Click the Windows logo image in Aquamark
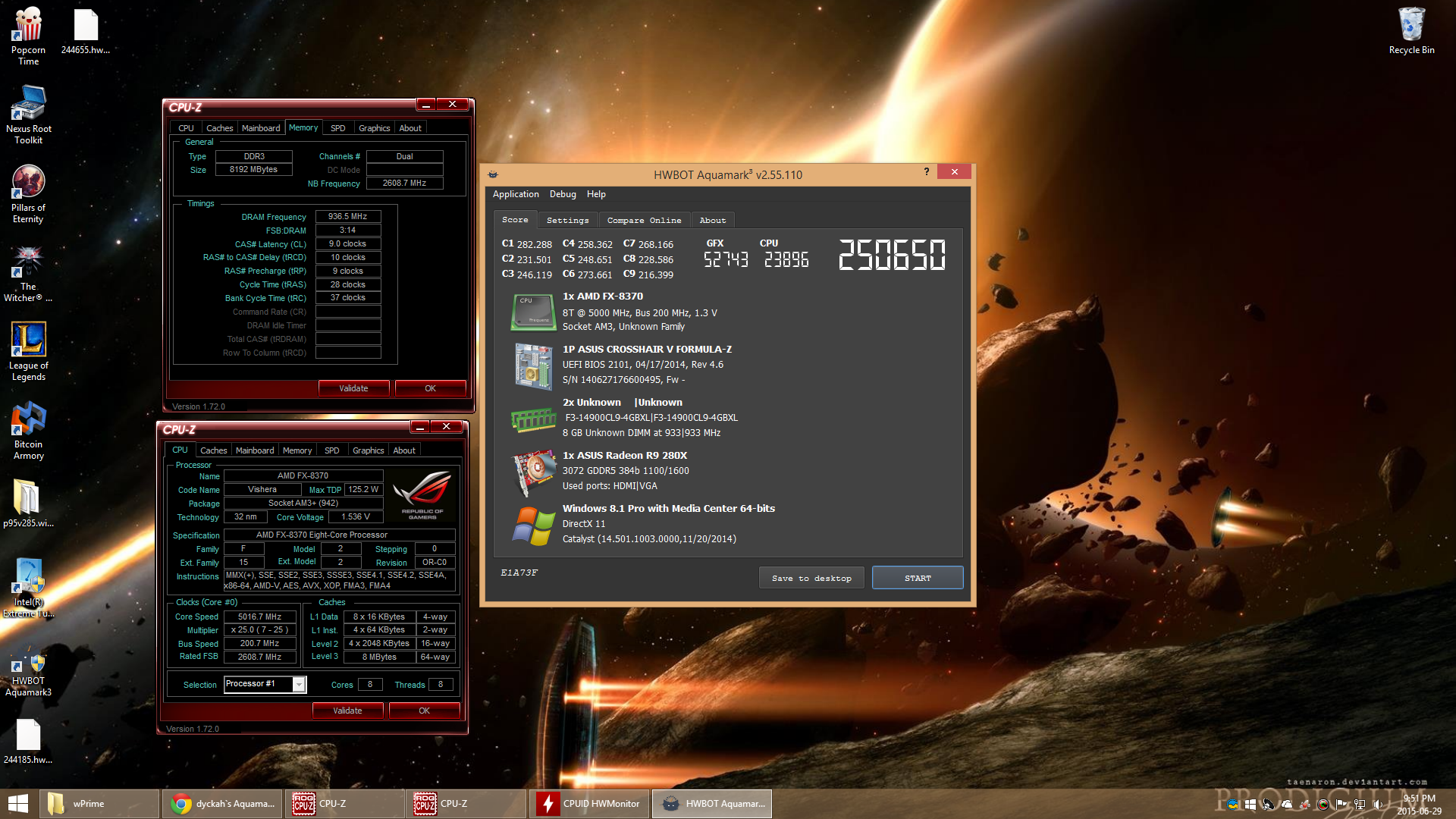The image size is (1456, 819). pos(533,526)
